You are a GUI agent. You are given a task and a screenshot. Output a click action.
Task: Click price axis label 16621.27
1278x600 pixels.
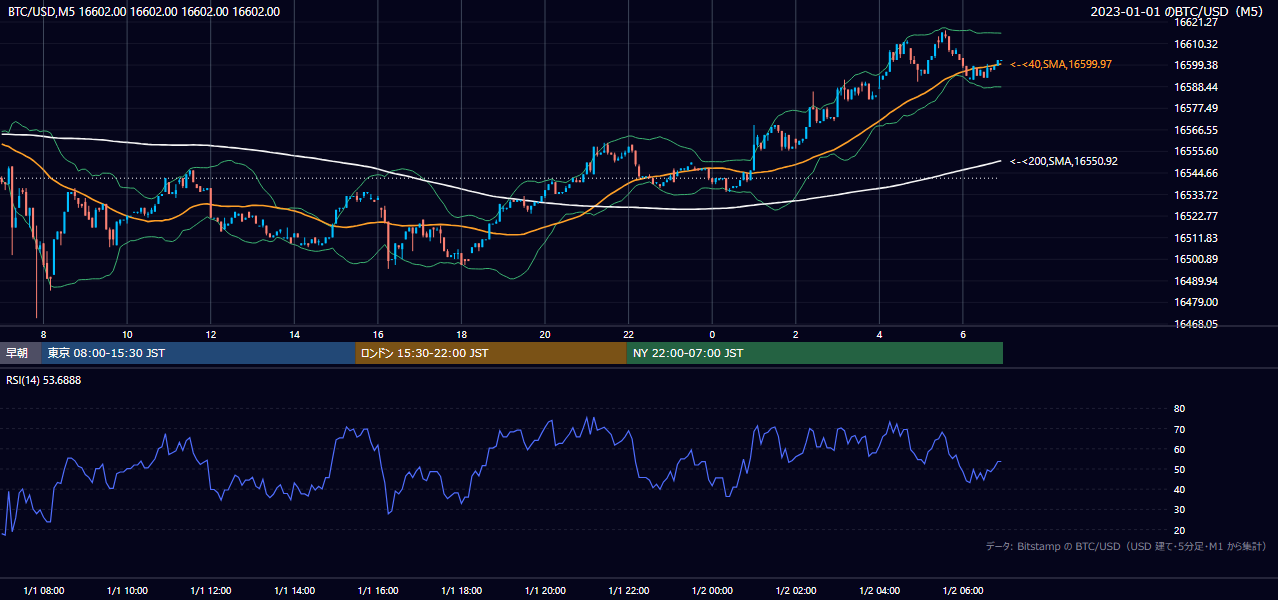tap(1196, 22)
